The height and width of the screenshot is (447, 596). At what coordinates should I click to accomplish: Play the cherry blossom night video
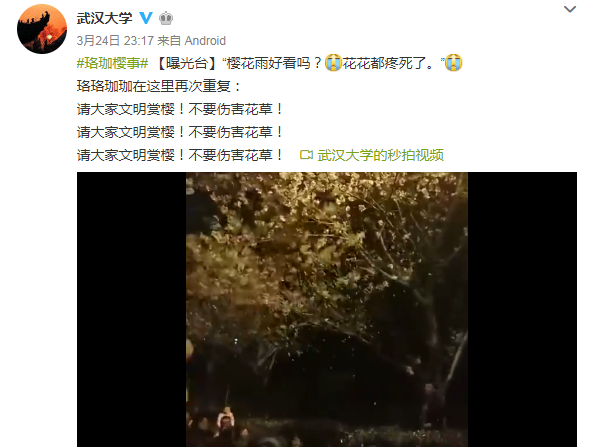tap(327, 309)
